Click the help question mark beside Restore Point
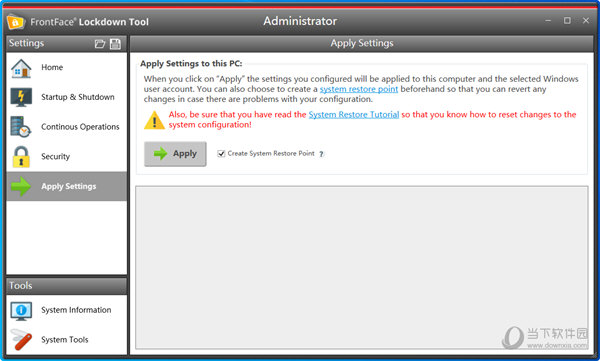Screen dimensions: 600x361 click(321, 154)
